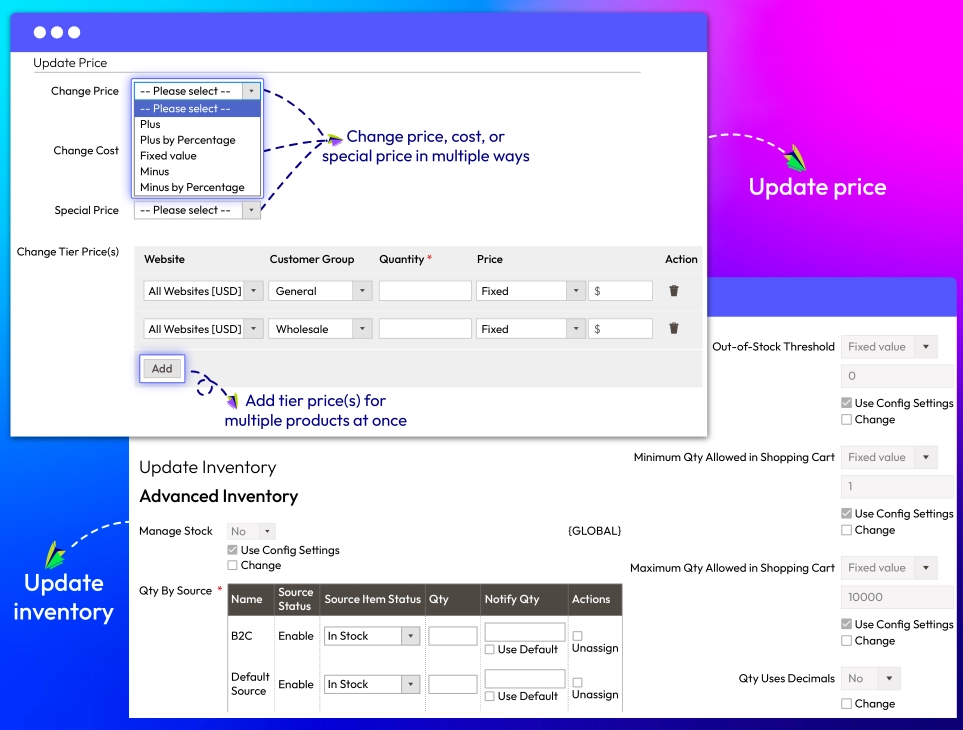Delete the General customer group tier price row
The image size is (963, 730).
(674, 291)
